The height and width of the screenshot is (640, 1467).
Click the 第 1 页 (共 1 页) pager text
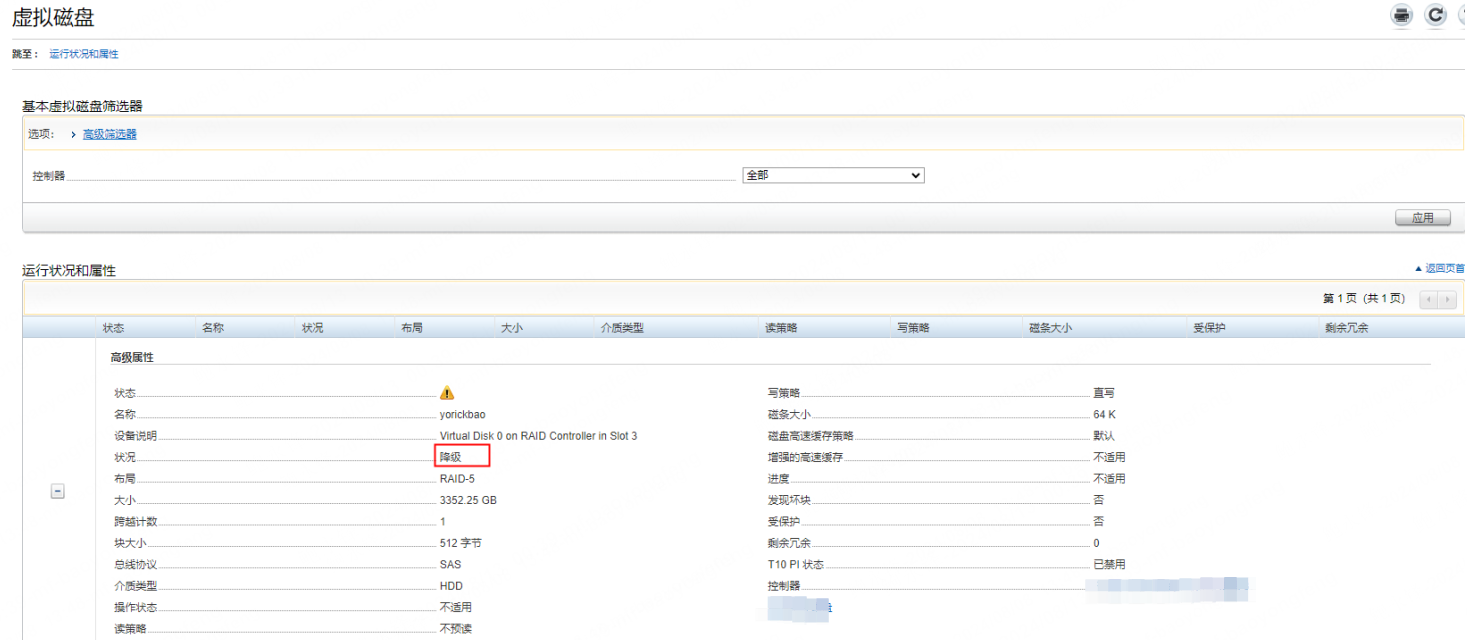click(x=1364, y=299)
